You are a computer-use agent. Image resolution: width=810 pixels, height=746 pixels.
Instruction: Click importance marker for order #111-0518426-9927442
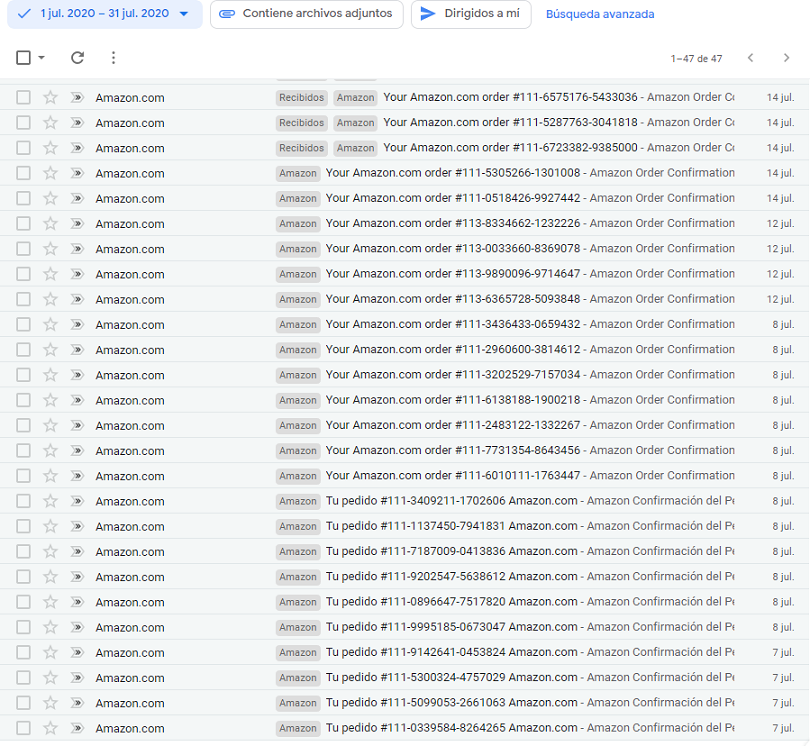77,198
